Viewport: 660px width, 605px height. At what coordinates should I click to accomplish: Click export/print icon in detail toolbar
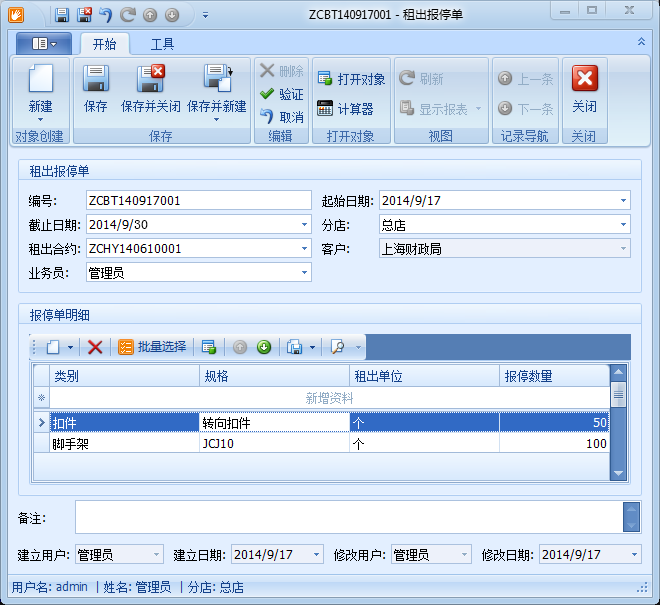295,347
